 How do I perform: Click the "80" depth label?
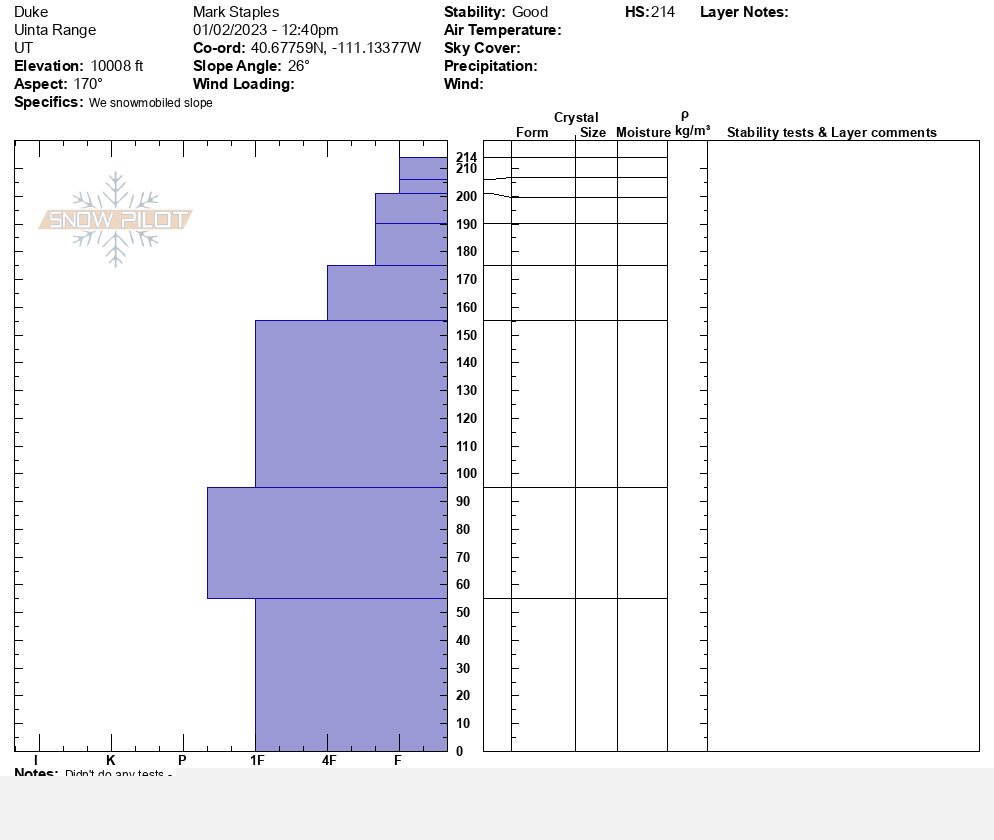[463, 529]
